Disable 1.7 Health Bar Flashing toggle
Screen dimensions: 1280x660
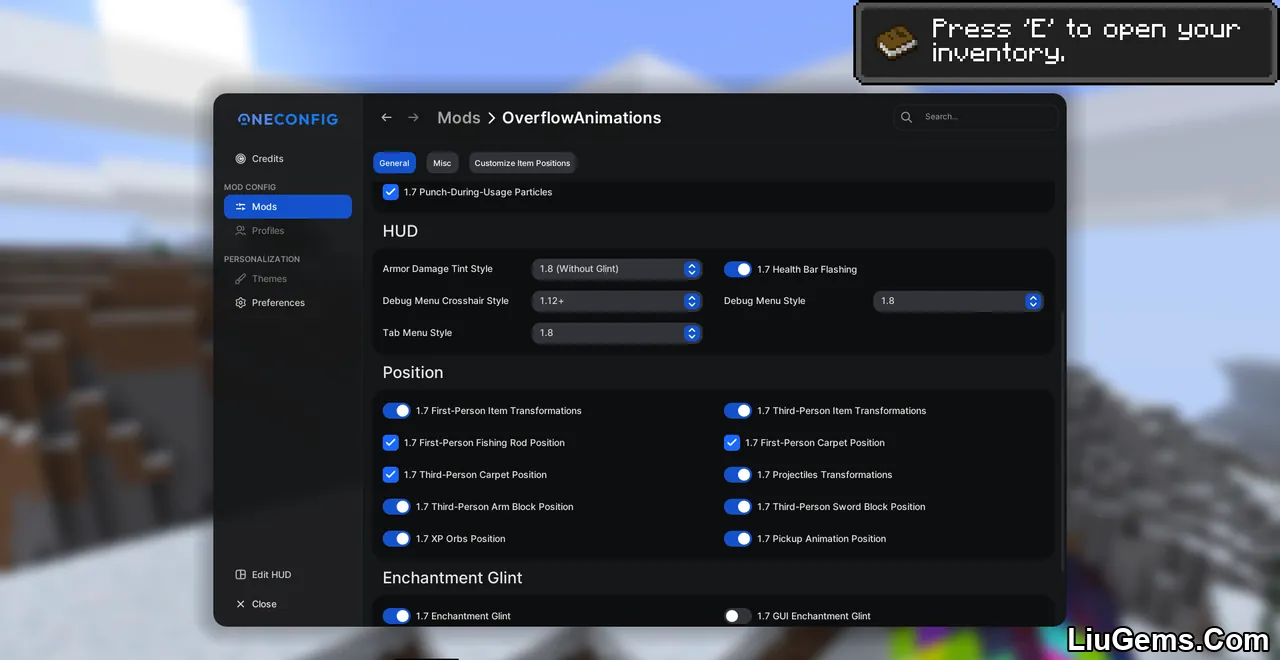click(x=738, y=269)
